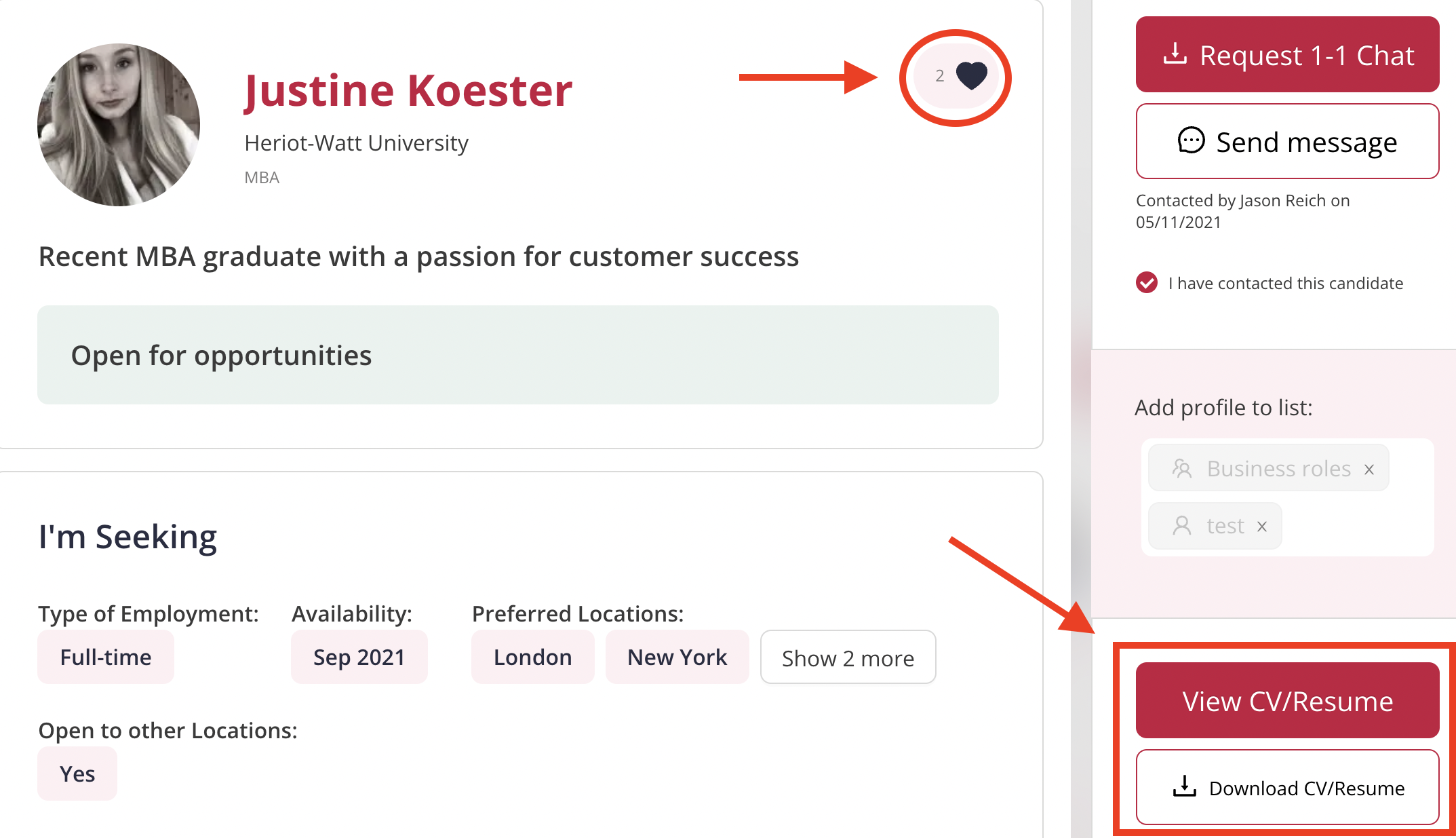This screenshot has height=838, width=1456.
Task: Click the person icon beside test
Action: click(x=1182, y=526)
